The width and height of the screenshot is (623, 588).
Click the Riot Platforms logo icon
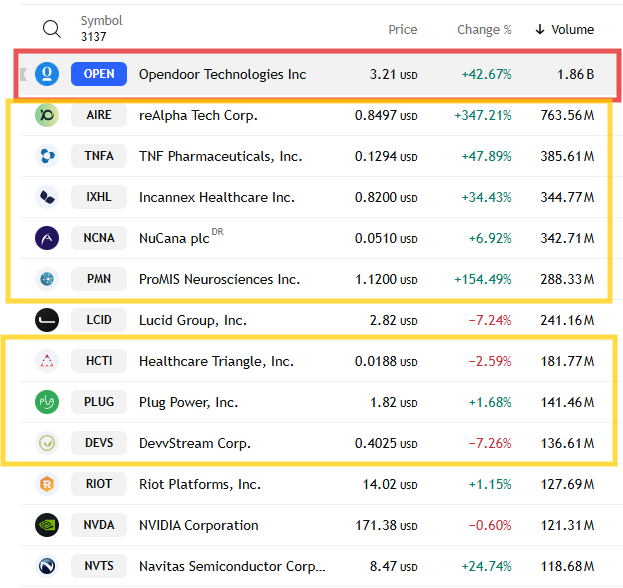pyautogui.click(x=47, y=484)
